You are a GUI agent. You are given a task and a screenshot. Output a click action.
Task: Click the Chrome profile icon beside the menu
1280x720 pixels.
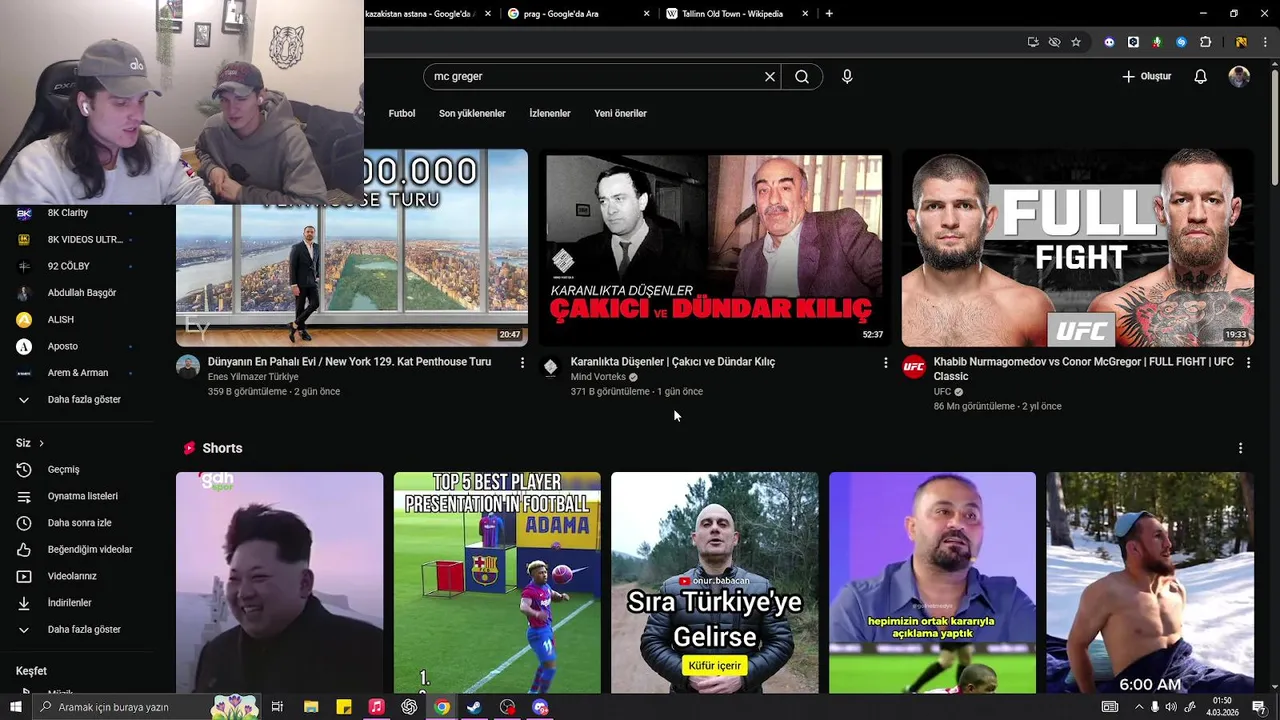(x=1241, y=42)
